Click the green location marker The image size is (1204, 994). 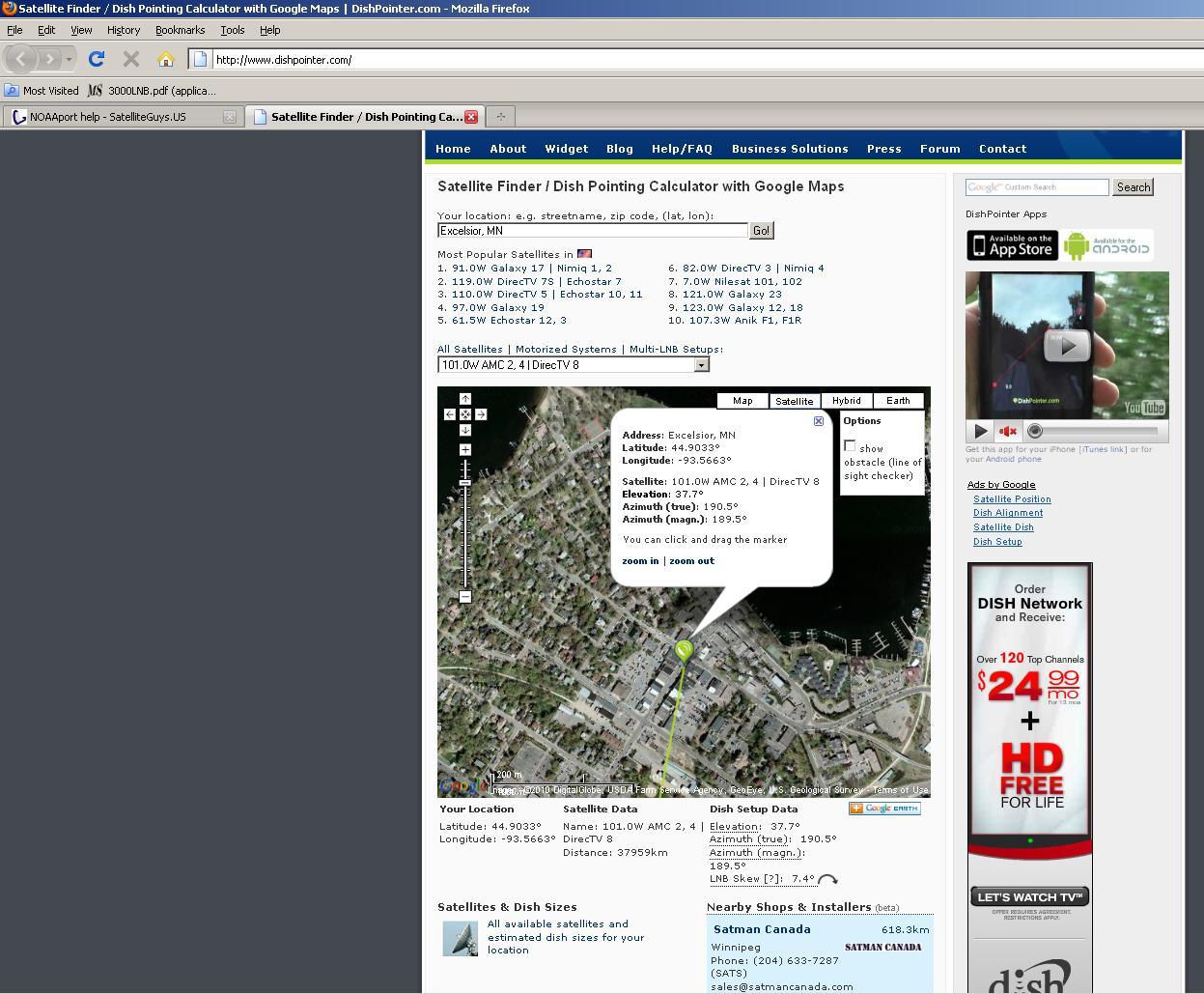click(x=684, y=651)
